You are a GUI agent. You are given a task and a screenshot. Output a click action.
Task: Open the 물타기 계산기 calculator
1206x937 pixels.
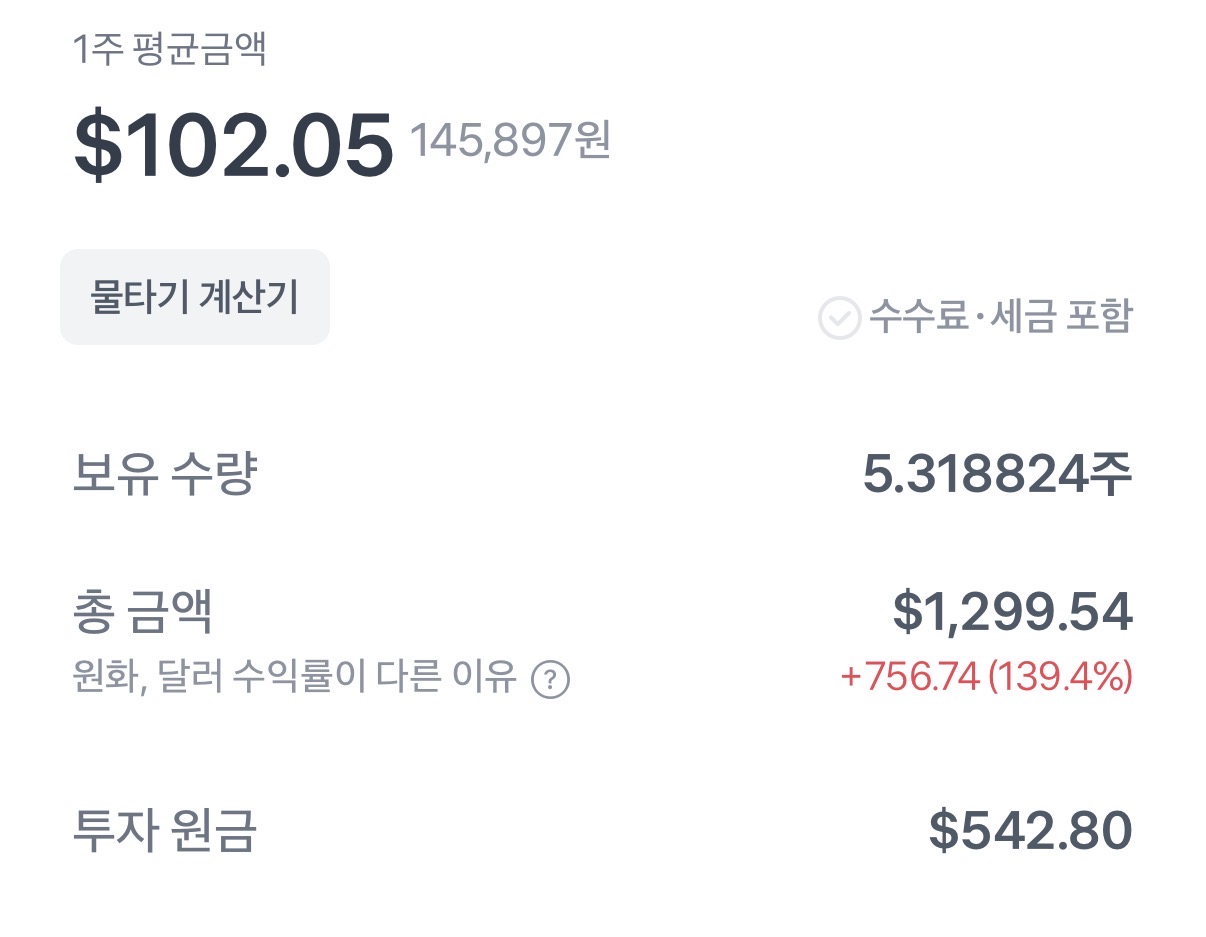coord(195,297)
